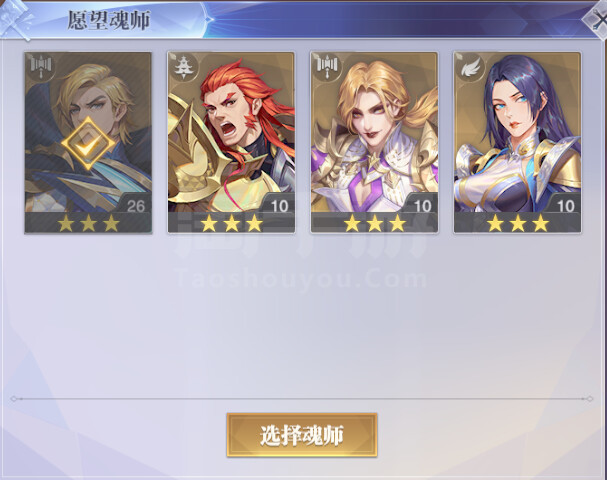The height and width of the screenshot is (480, 607).
Task: Click the star rating under red-haired warrior
Action: (x=231, y=223)
